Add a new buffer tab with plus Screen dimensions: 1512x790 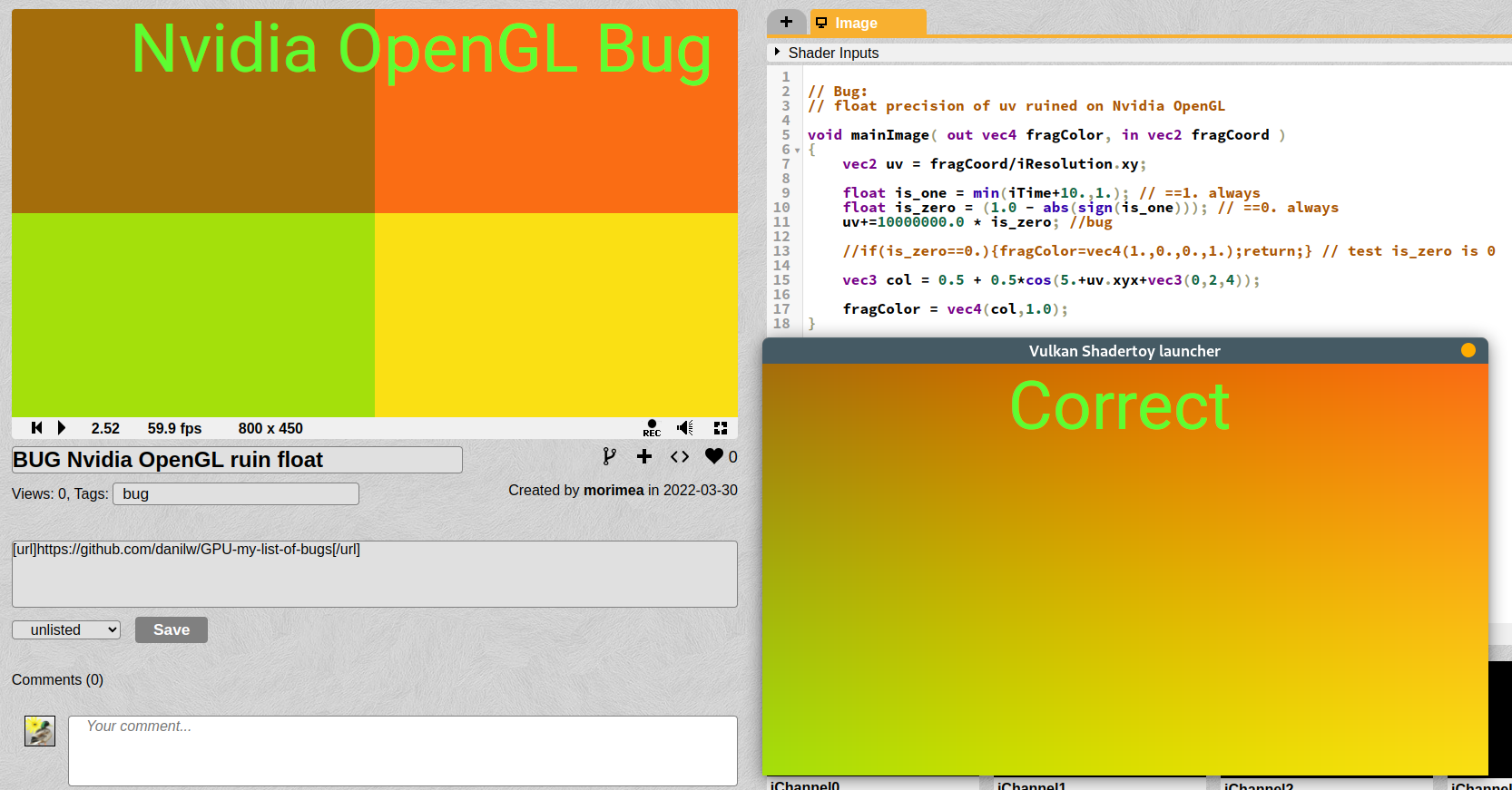pyautogui.click(x=786, y=22)
